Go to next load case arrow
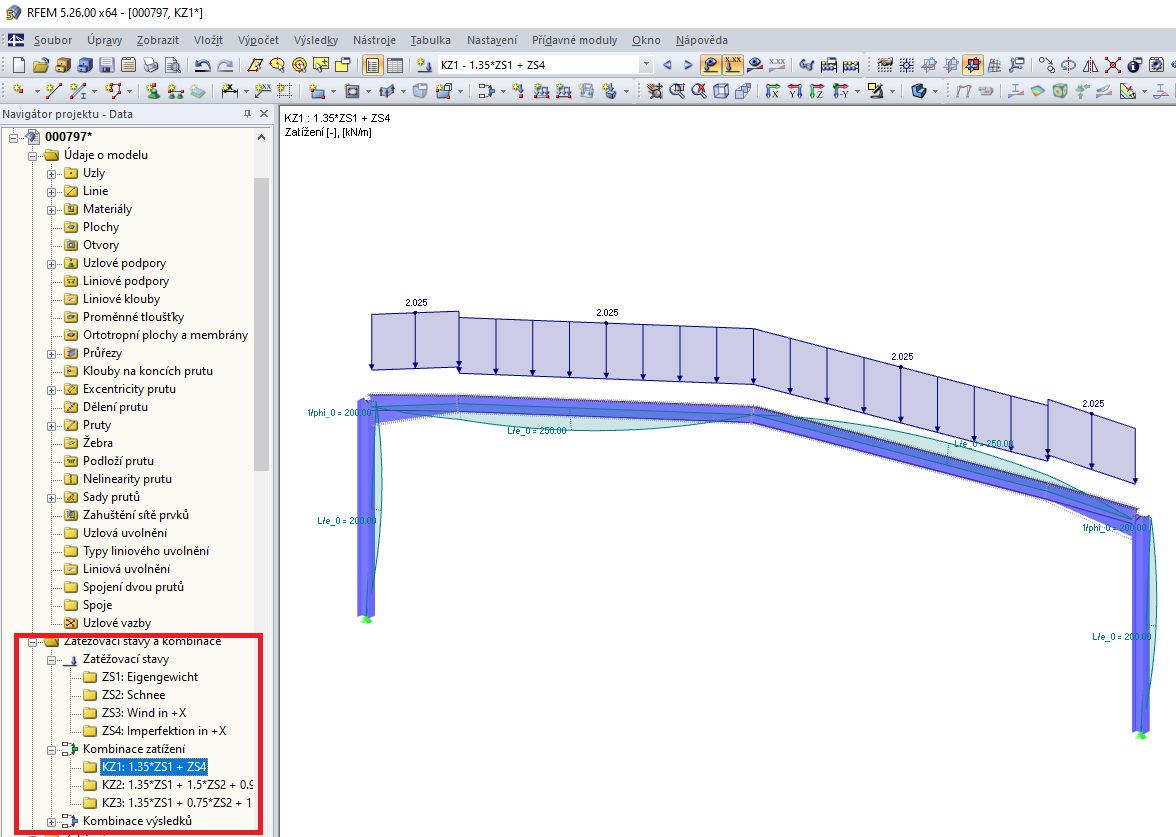This screenshot has height=837, width=1176. click(688, 65)
